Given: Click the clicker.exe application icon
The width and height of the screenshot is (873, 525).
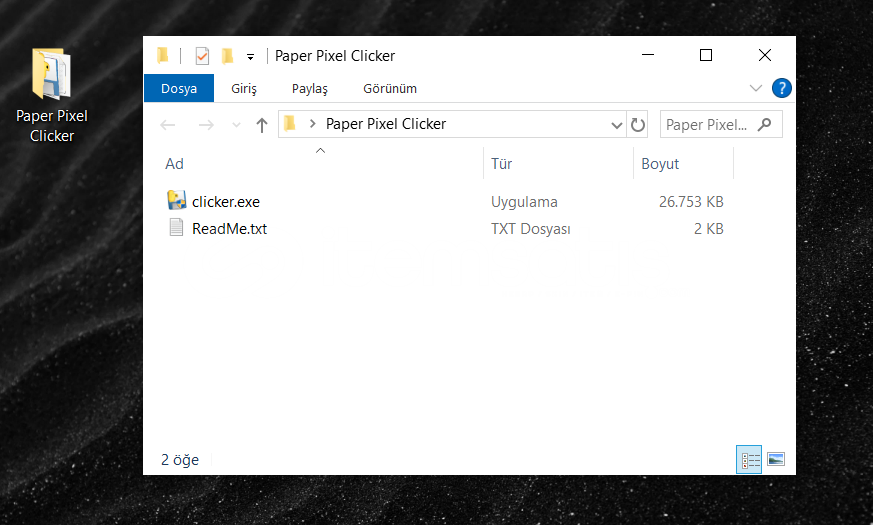Looking at the screenshot, I should pyautogui.click(x=177, y=201).
